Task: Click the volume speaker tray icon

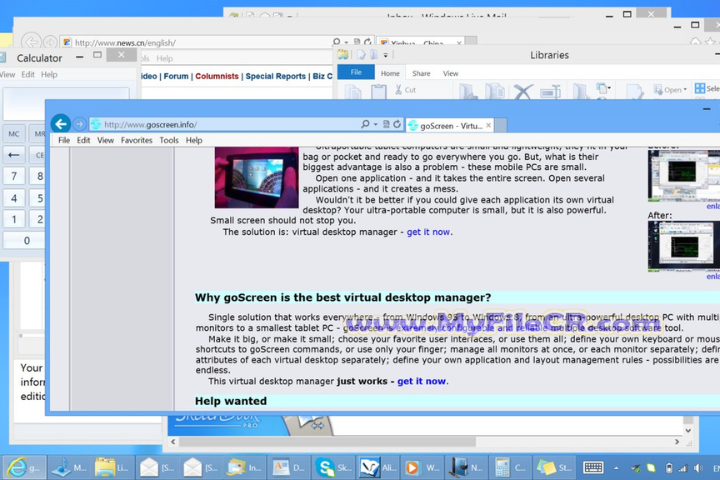Action: click(x=698, y=468)
